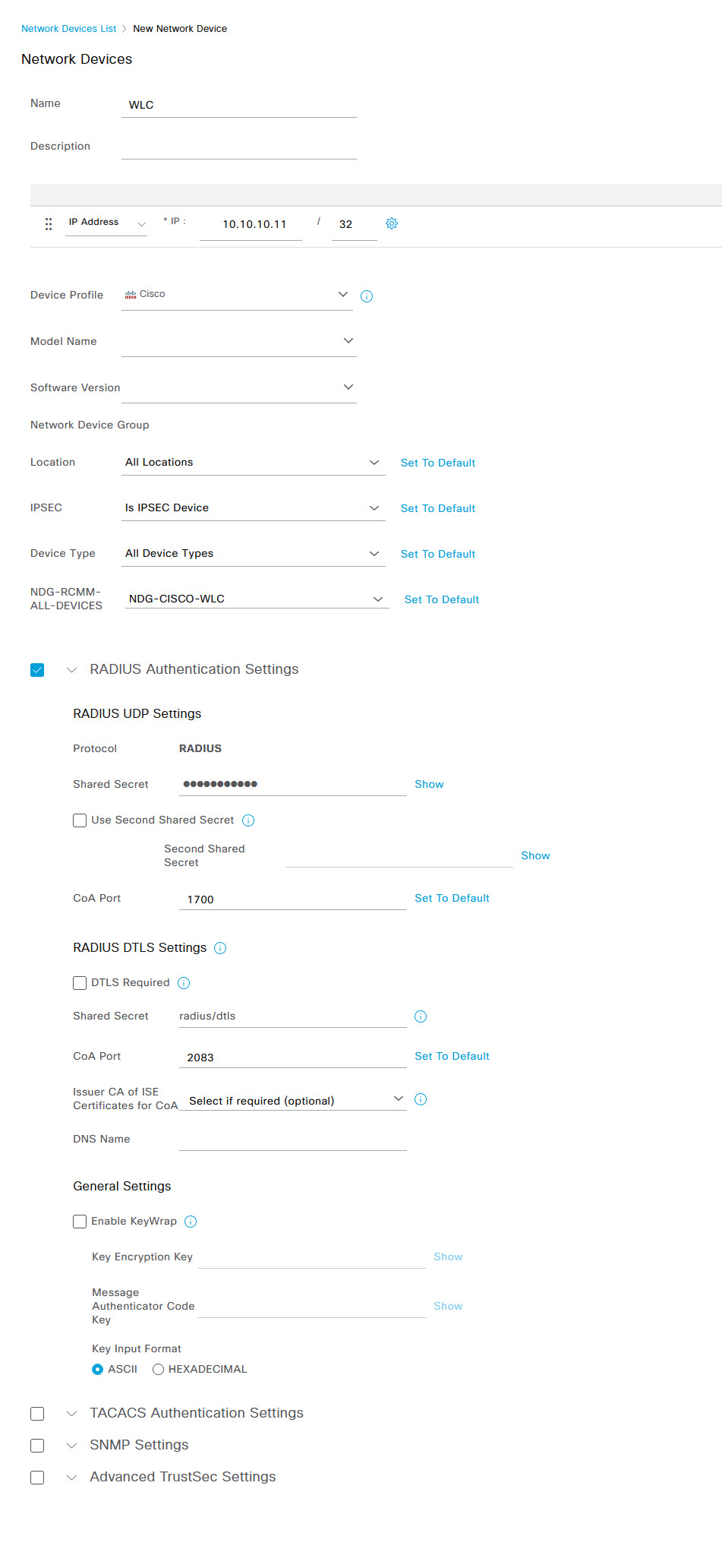Click the Description input field

tap(239, 147)
